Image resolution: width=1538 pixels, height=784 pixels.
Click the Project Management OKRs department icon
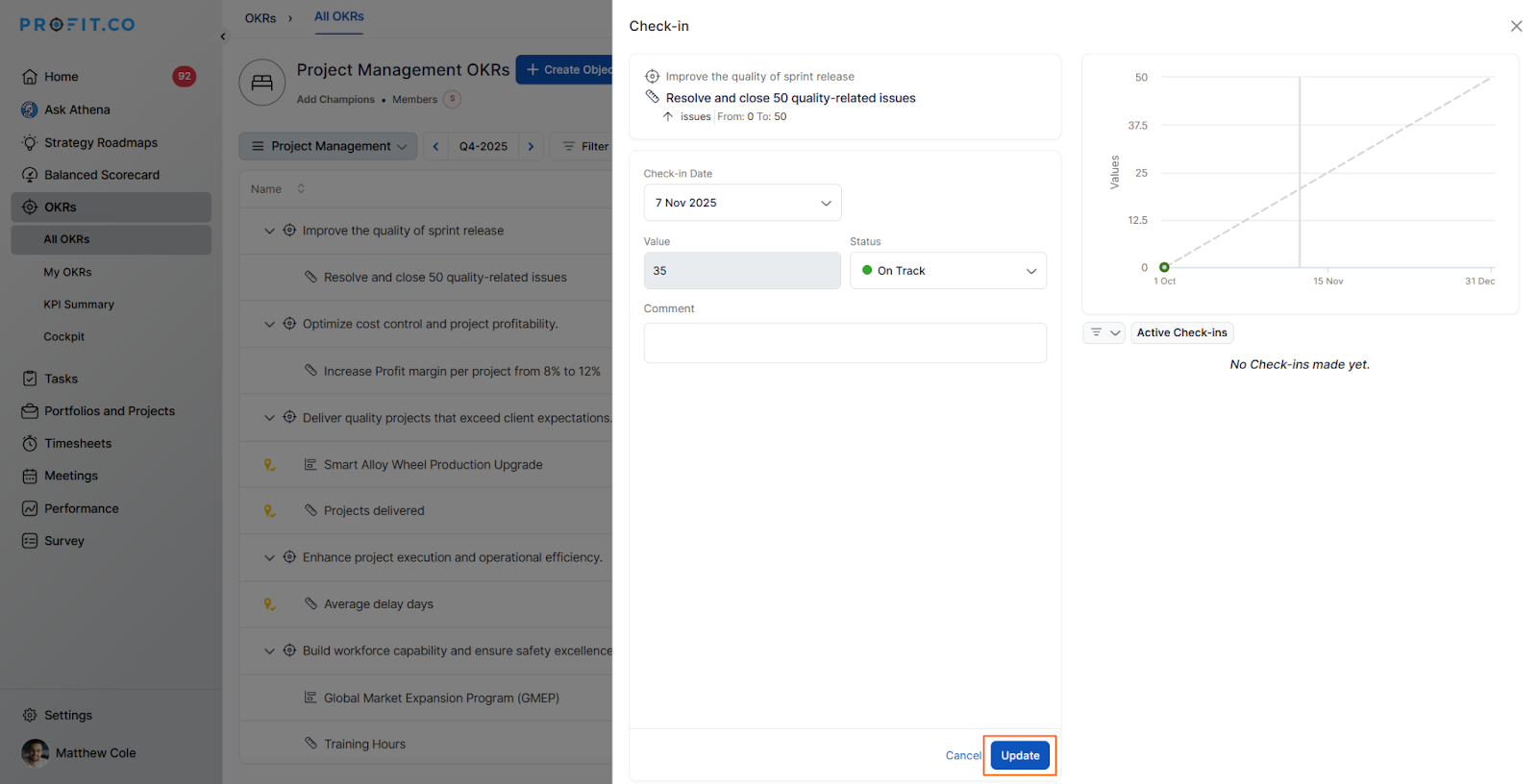click(x=262, y=83)
